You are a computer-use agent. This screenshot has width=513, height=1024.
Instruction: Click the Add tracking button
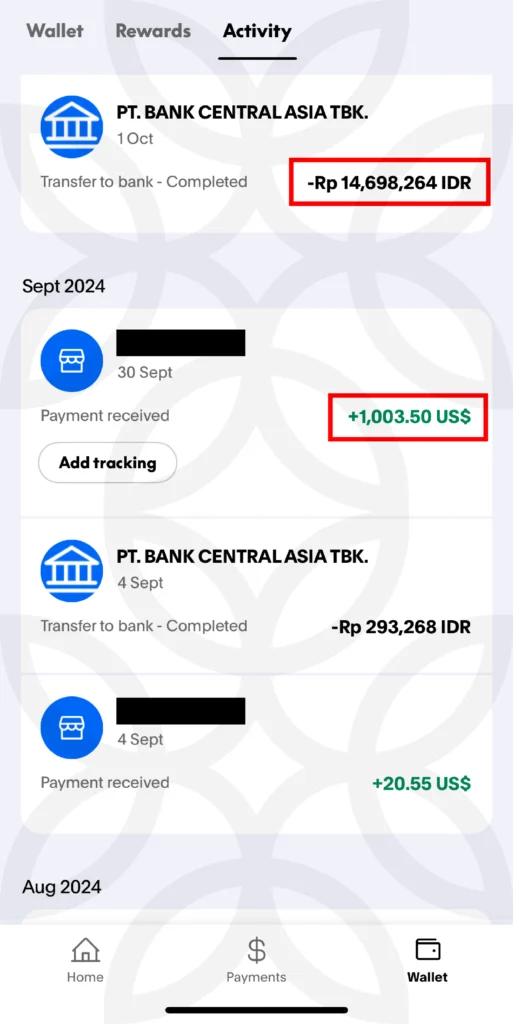coord(108,463)
